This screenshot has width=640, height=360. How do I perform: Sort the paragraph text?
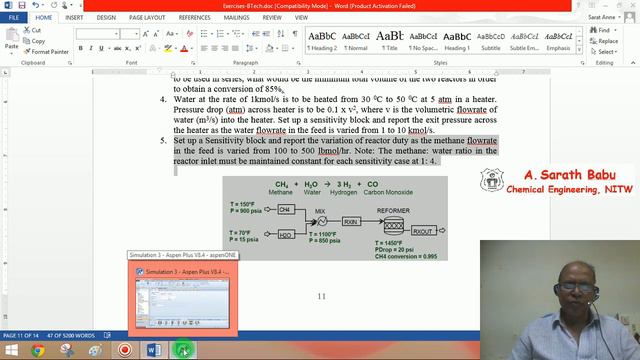click(x=281, y=34)
